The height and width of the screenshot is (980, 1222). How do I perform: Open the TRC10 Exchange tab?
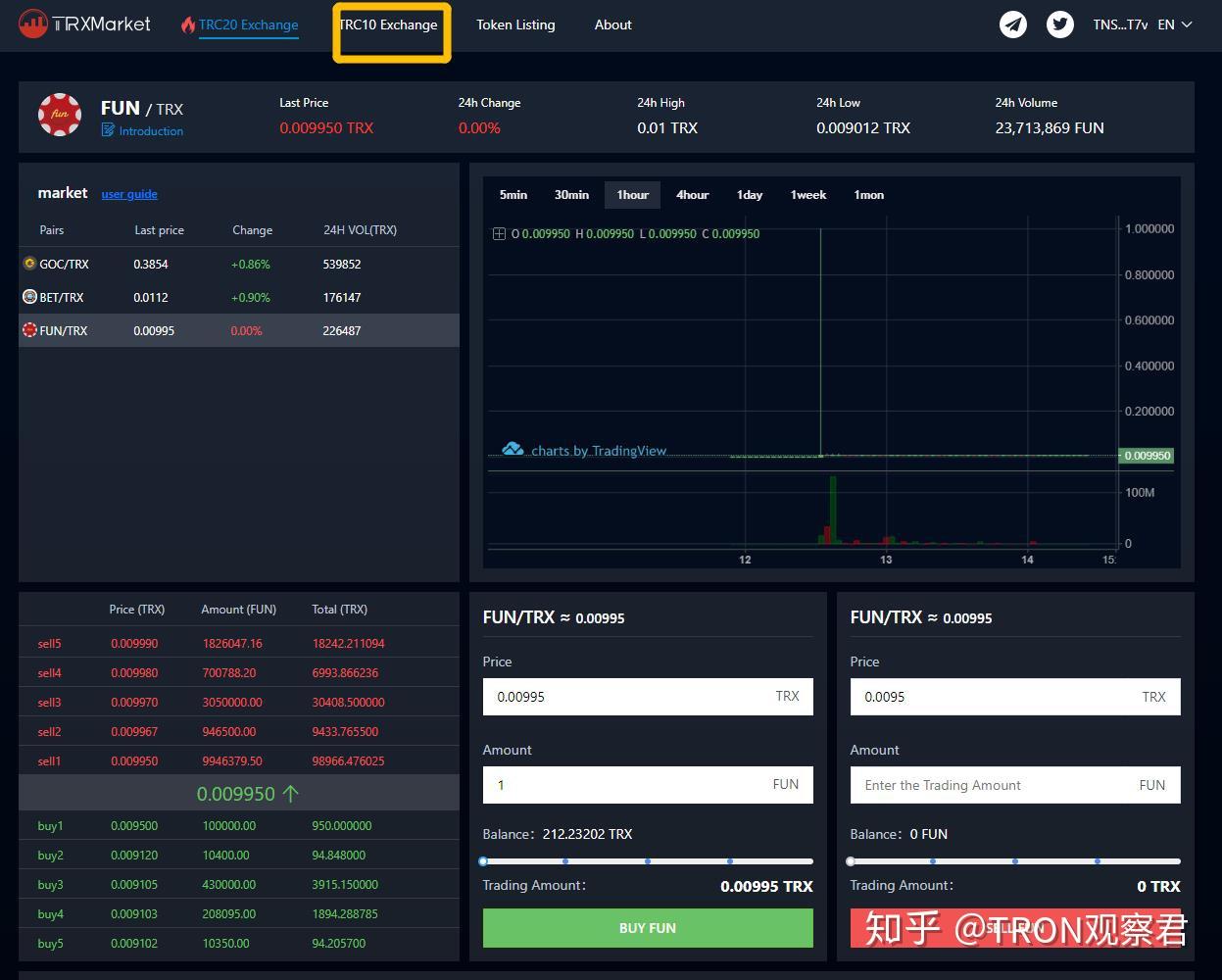pyautogui.click(x=389, y=24)
